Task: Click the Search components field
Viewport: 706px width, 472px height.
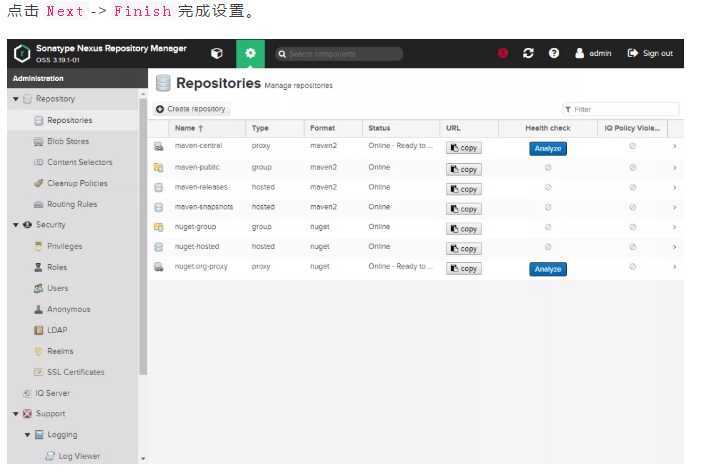Action: click(339, 54)
